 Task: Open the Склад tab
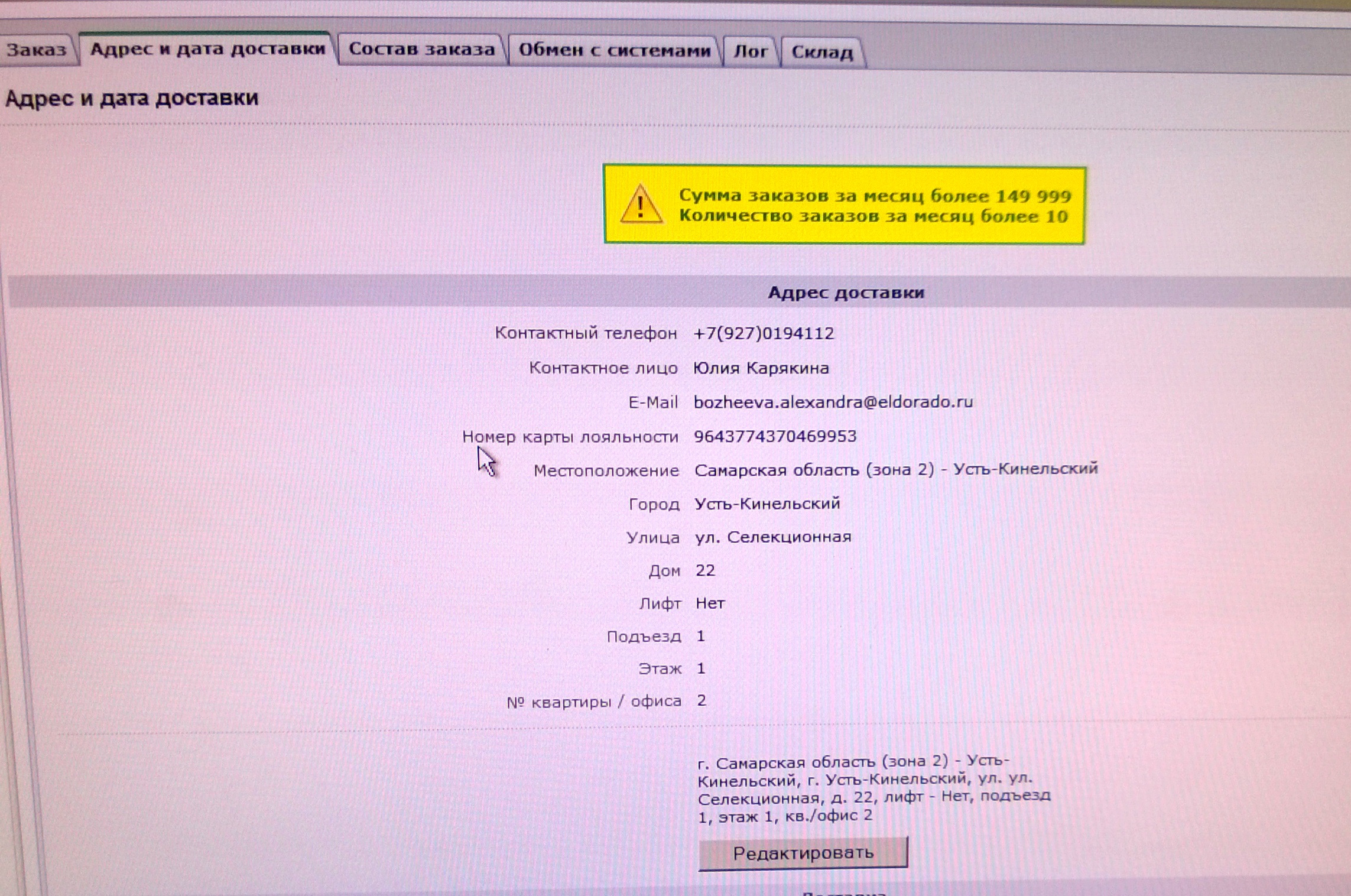click(x=821, y=53)
